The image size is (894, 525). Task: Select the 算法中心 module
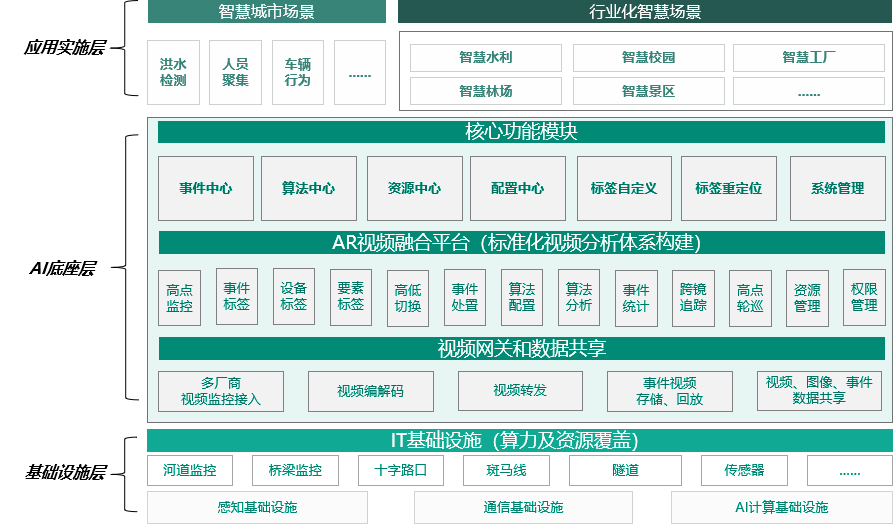pos(308,189)
